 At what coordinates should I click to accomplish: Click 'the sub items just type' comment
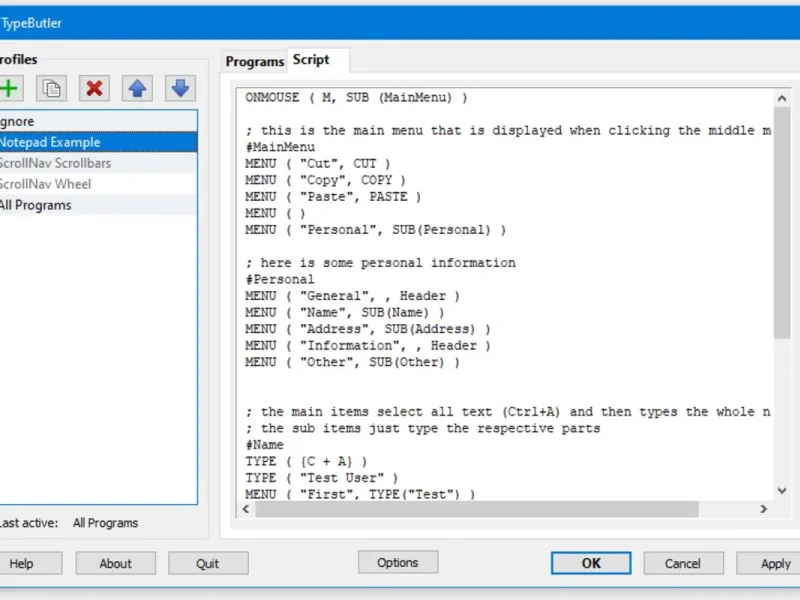click(x=422, y=428)
